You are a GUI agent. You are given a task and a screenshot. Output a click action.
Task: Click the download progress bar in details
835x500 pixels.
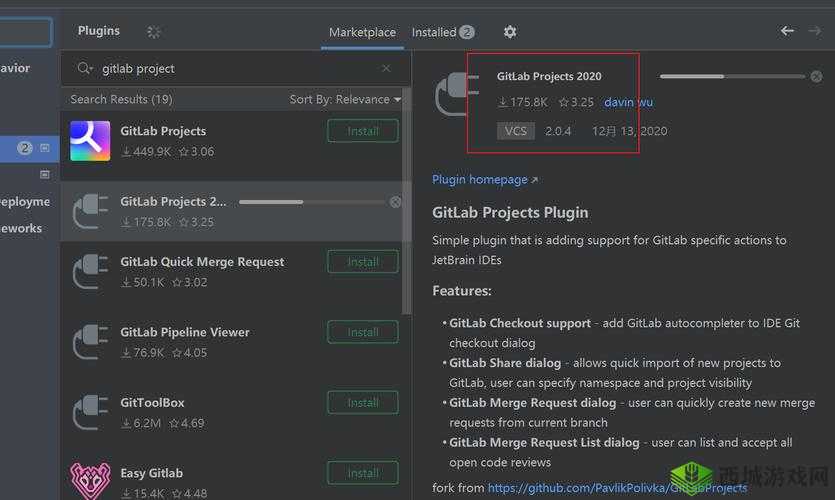[705, 76]
